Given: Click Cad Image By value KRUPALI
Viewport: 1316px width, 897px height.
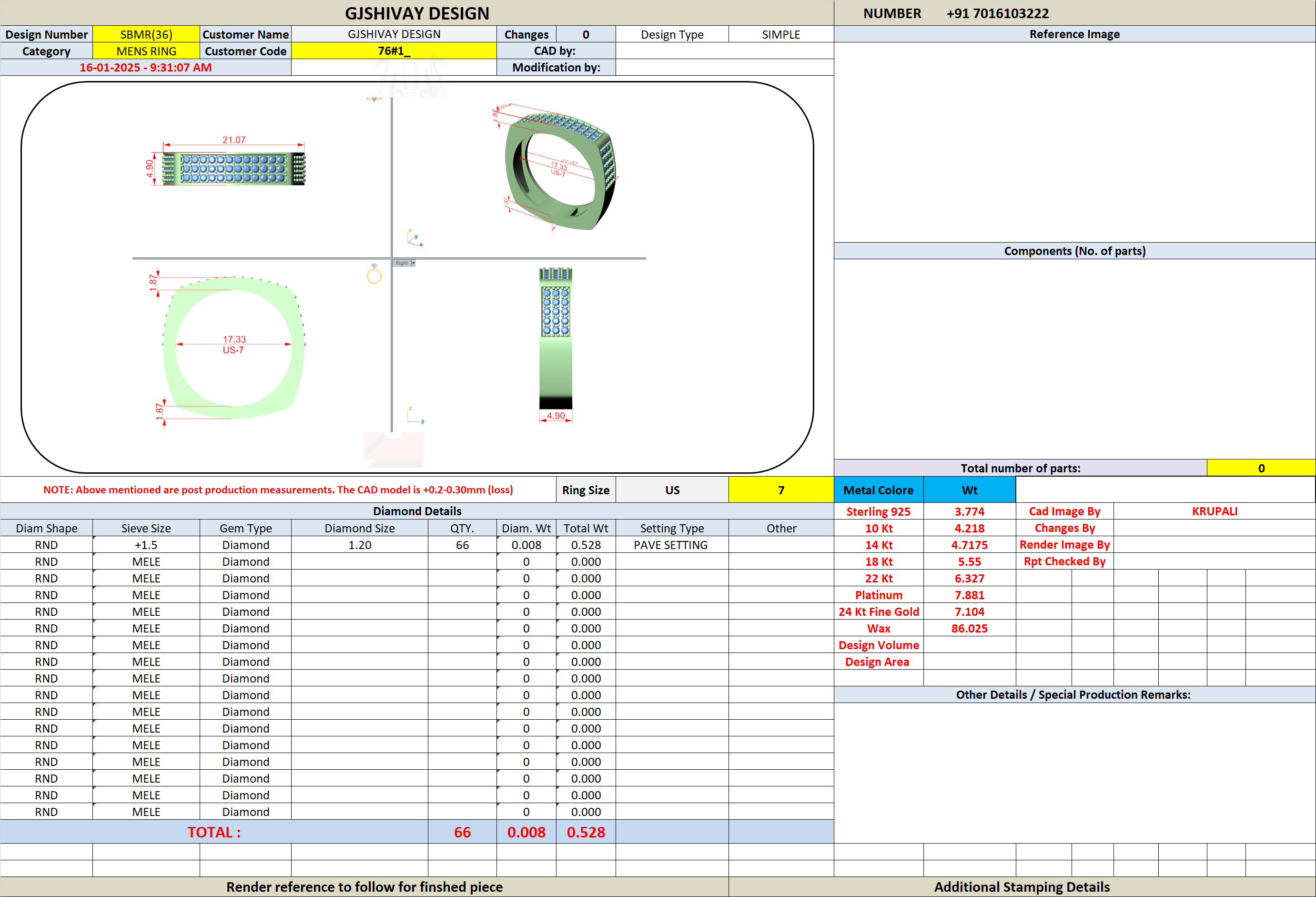Looking at the screenshot, I should point(1214,511).
